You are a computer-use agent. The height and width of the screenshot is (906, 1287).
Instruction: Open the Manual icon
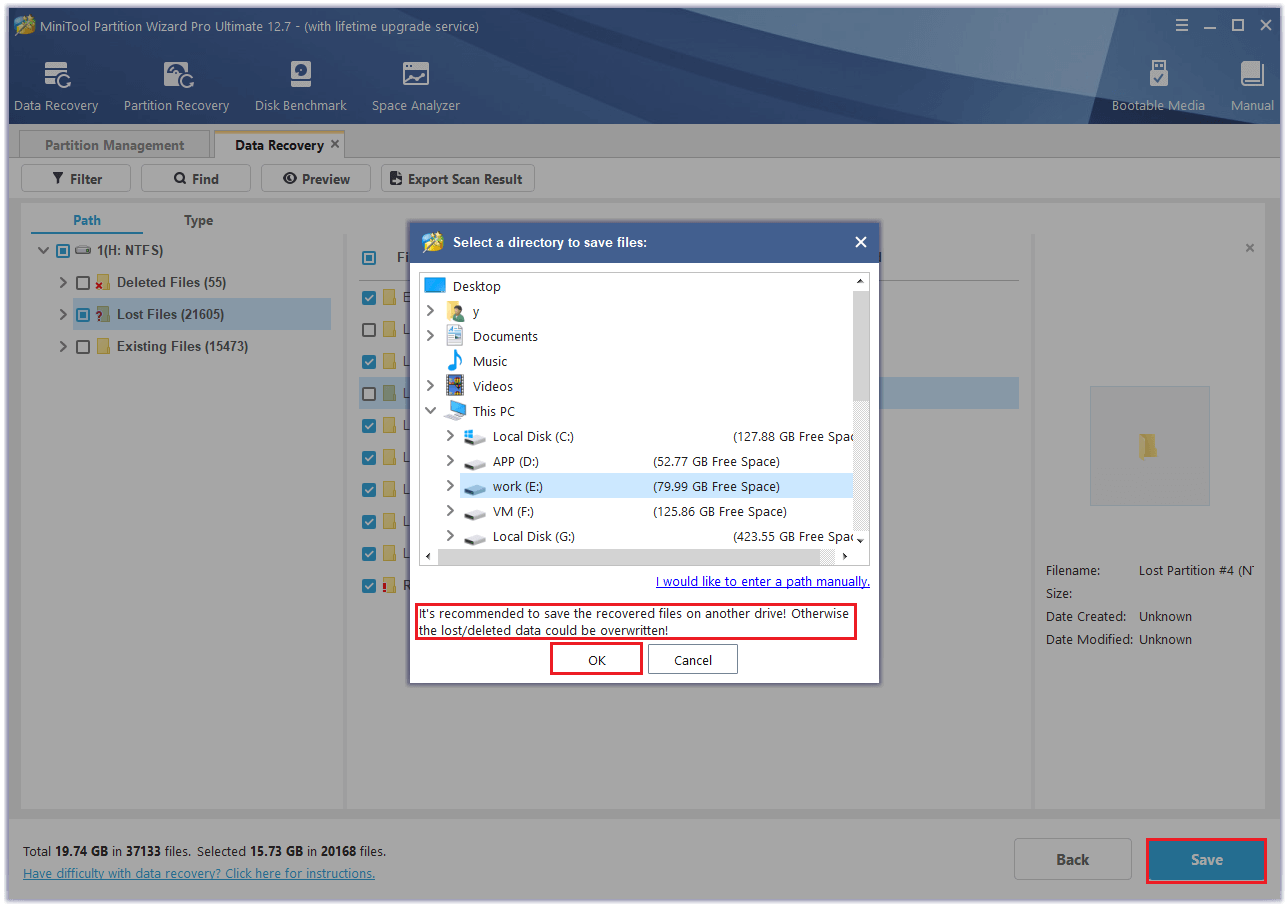click(1252, 86)
